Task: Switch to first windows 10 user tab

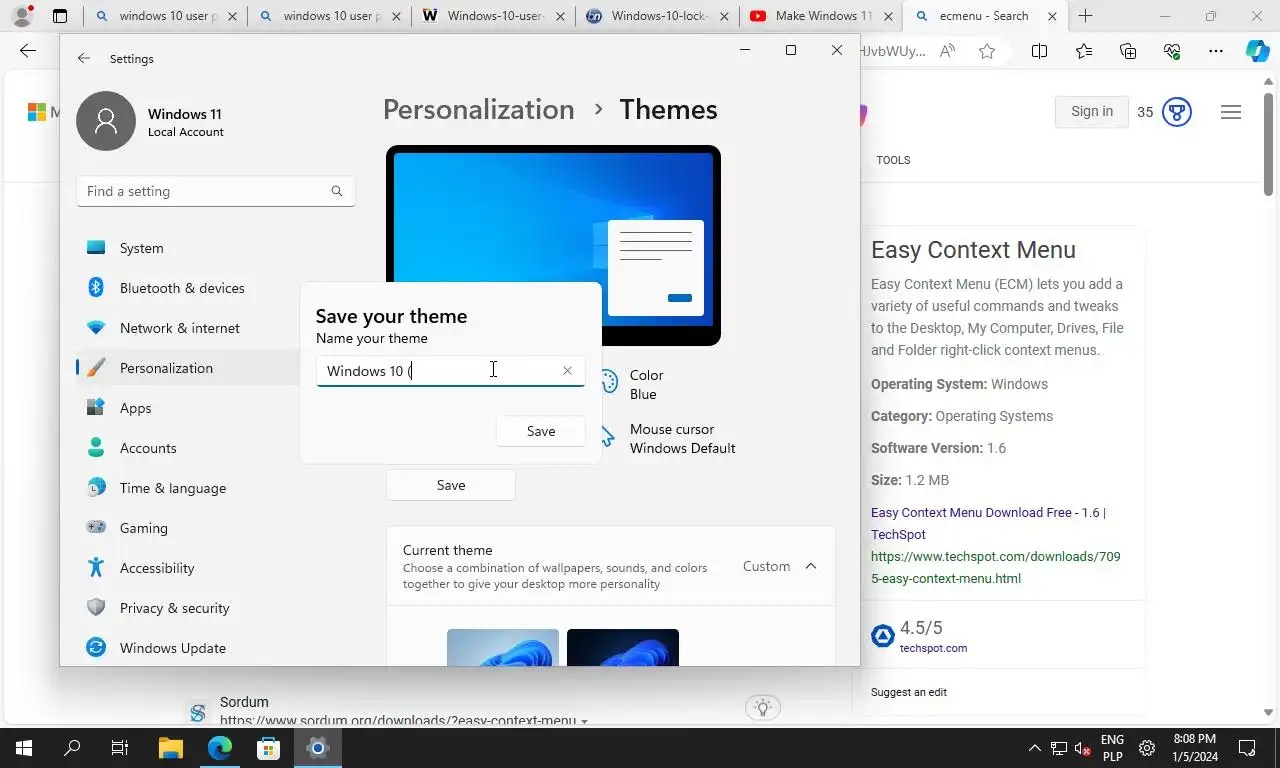Action: pos(165,16)
